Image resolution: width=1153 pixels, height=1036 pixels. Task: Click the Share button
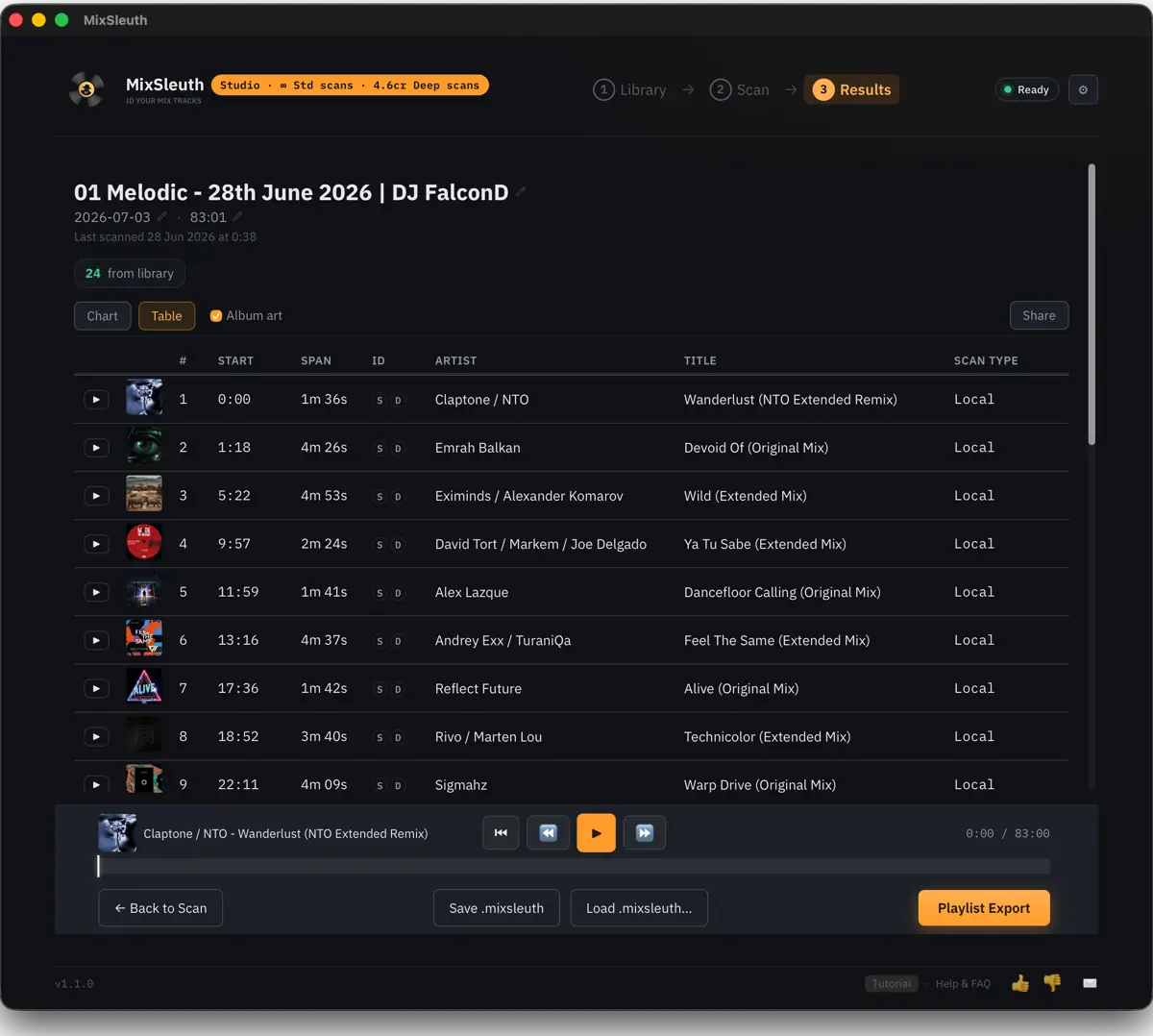point(1039,315)
